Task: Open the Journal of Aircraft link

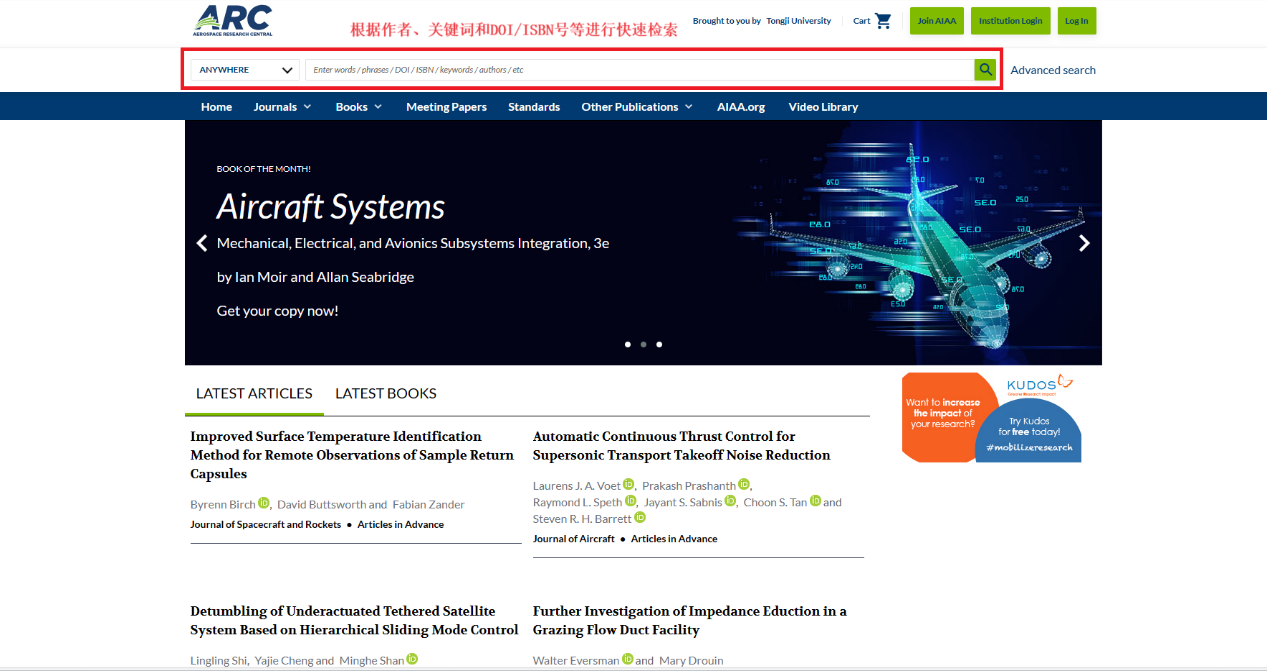Action: click(574, 538)
